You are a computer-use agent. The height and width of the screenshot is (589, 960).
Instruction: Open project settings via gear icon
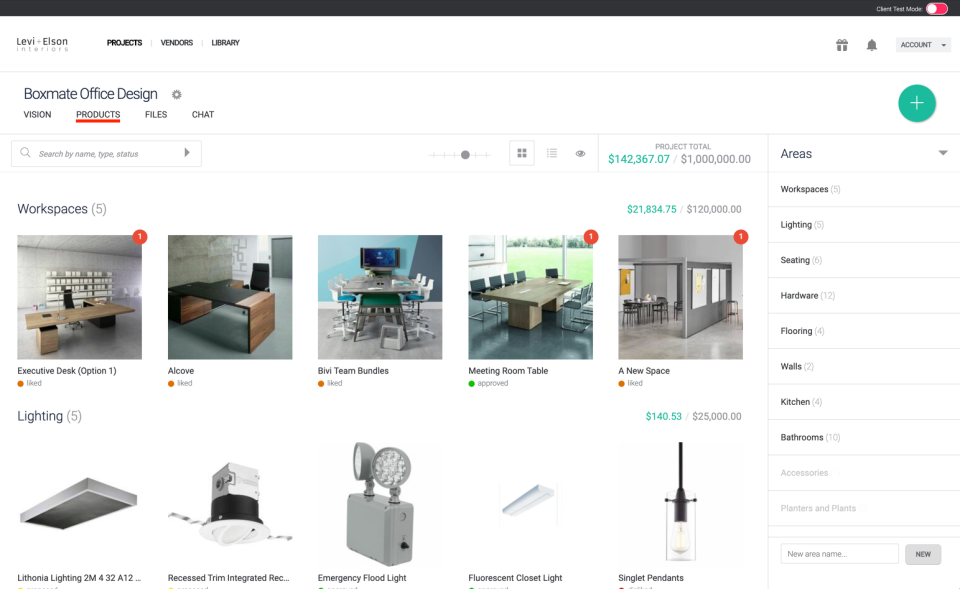(176, 93)
